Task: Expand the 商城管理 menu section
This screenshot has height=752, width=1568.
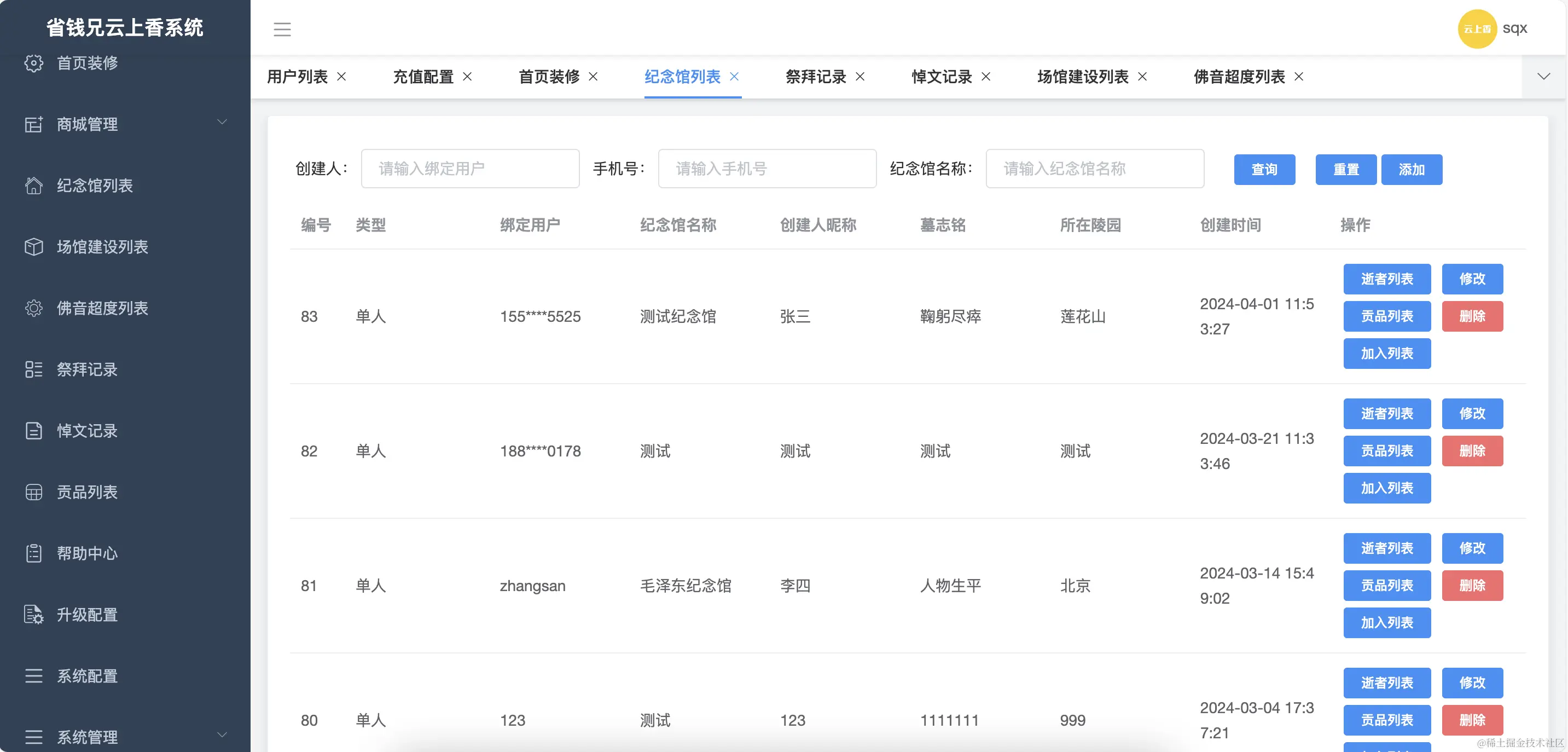Action: point(87,124)
